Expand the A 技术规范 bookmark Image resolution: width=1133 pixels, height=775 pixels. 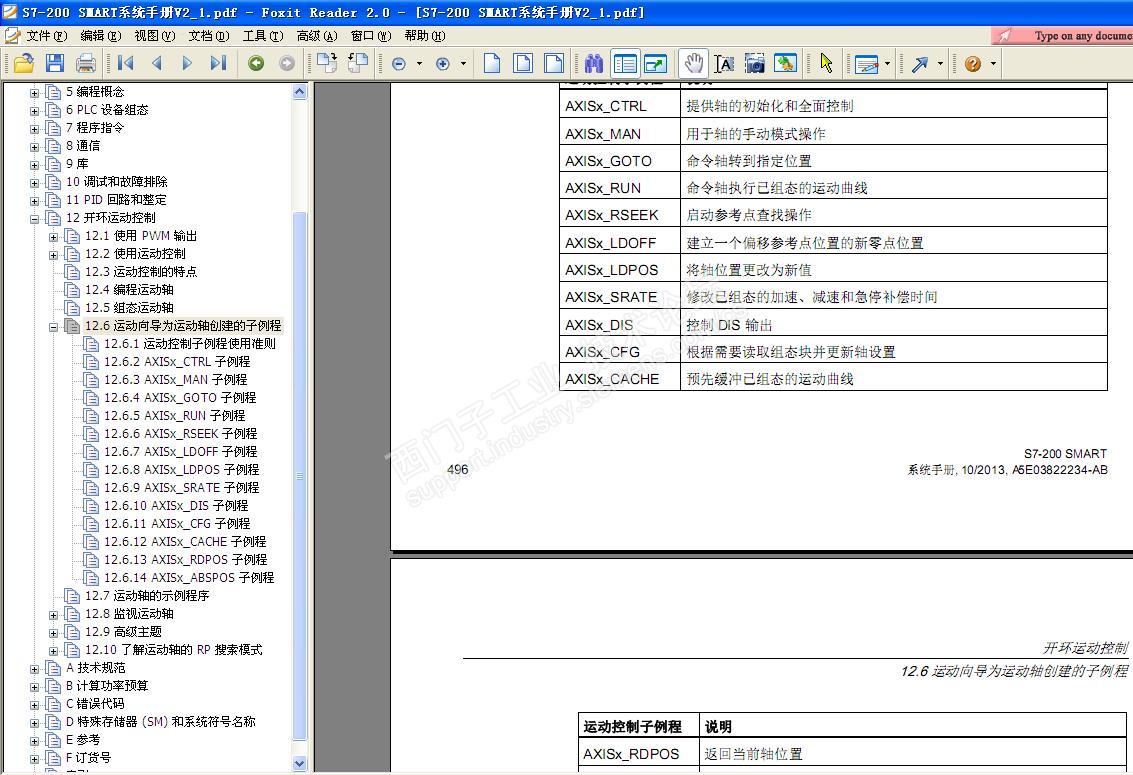point(34,669)
